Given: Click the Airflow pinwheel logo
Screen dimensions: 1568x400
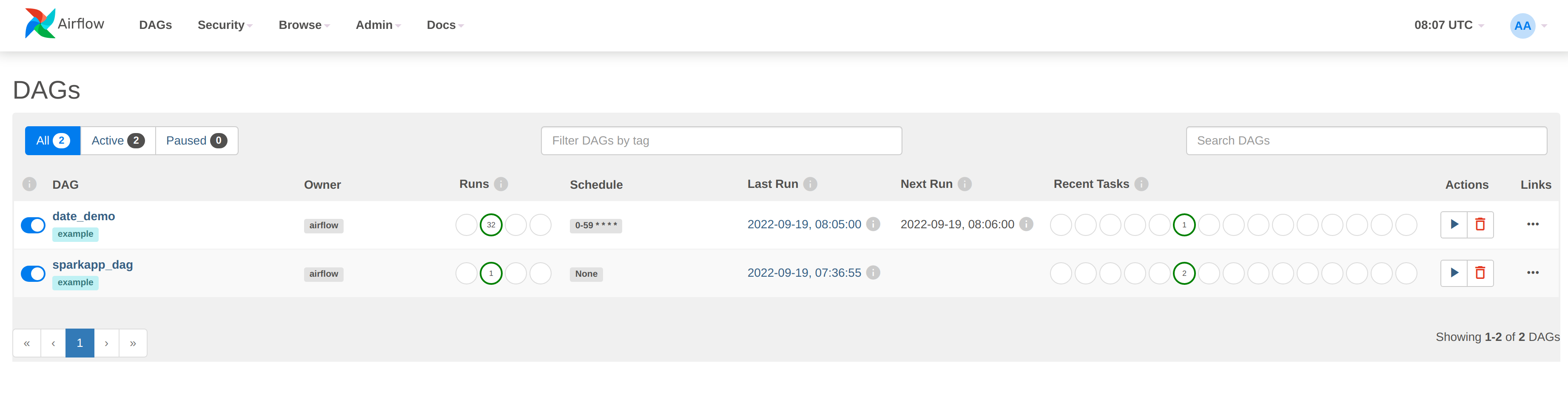Looking at the screenshot, I should tap(40, 24).
